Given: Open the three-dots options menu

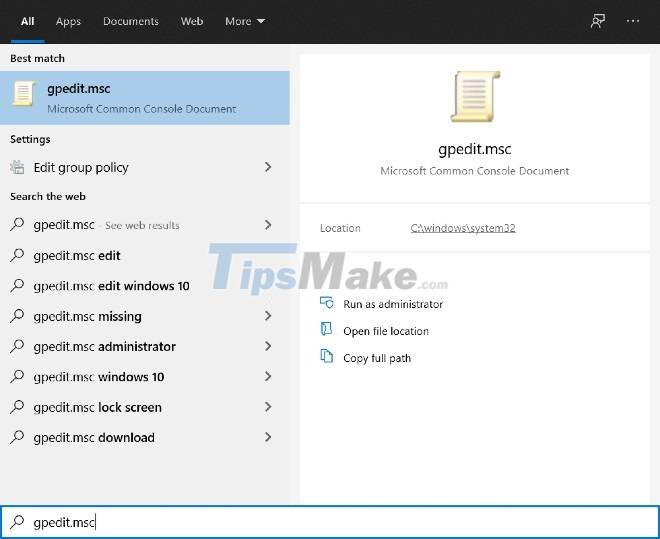Looking at the screenshot, I should (x=633, y=21).
